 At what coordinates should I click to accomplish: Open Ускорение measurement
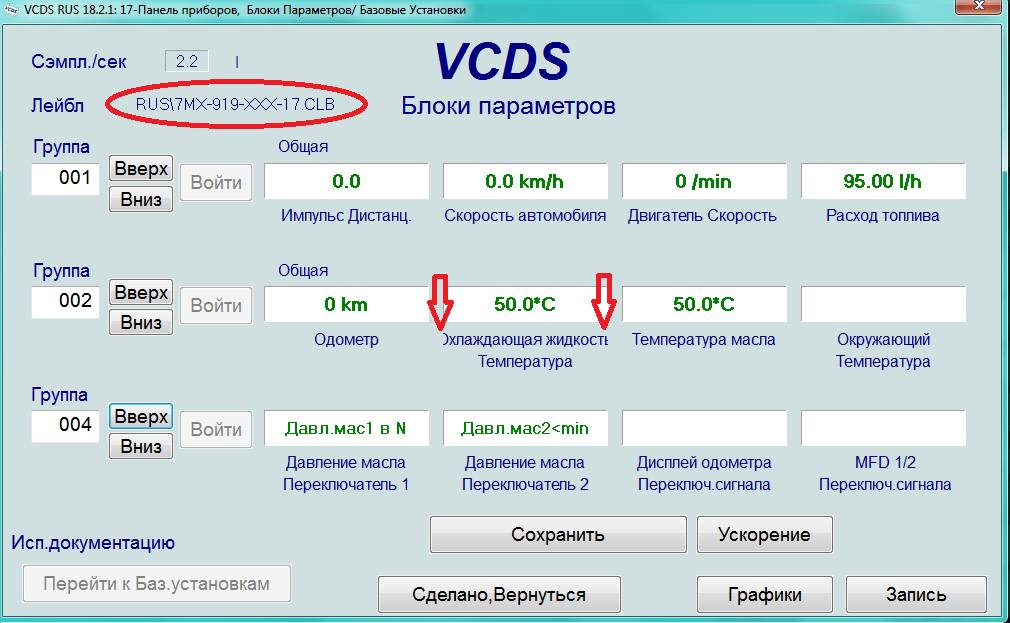click(x=764, y=534)
